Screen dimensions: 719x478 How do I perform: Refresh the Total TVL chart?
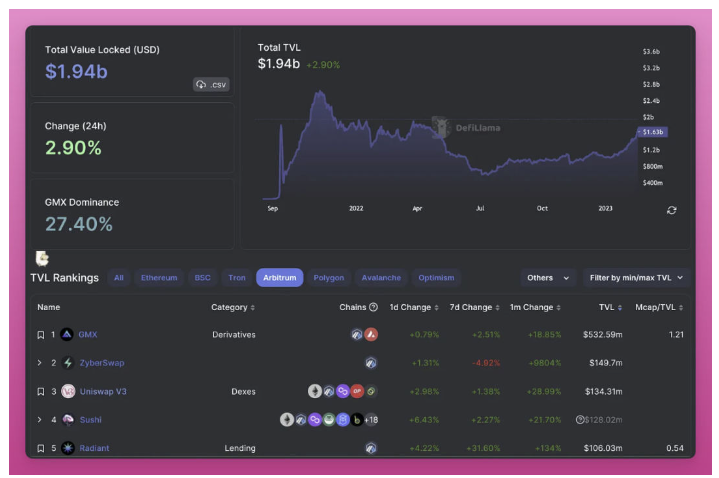coord(671,210)
